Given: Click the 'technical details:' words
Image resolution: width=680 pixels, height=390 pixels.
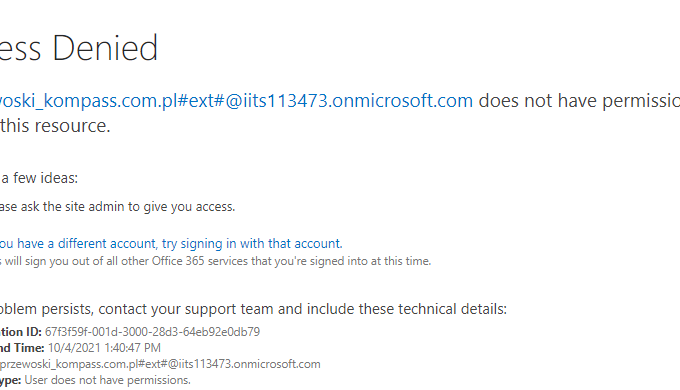Looking at the screenshot, I should (452, 309).
